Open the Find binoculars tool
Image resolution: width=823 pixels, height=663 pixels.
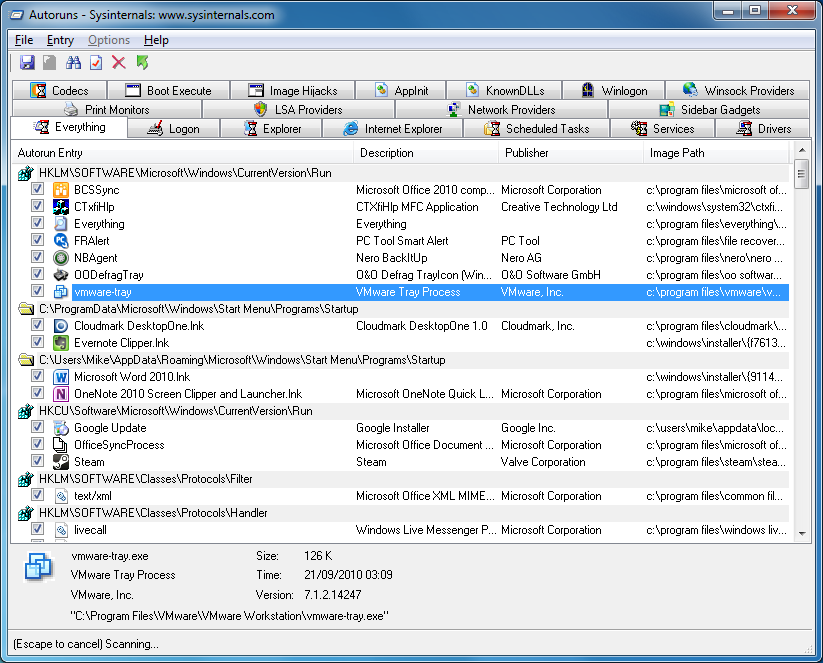point(74,62)
